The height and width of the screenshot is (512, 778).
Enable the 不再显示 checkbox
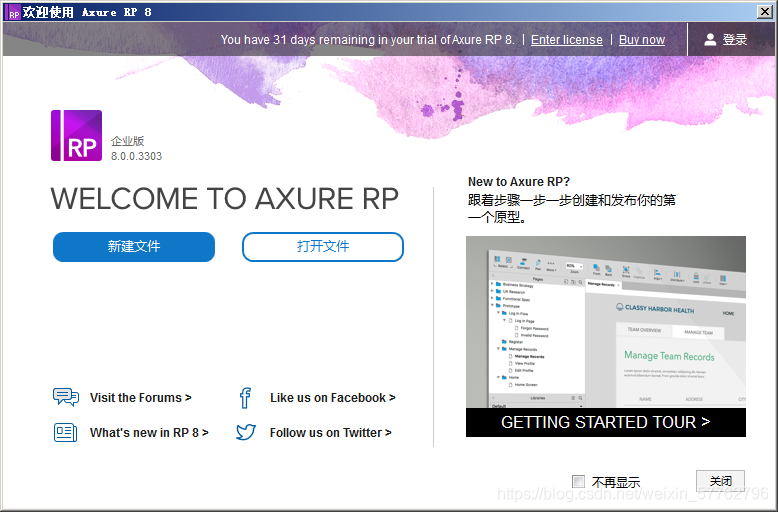point(578,481)
